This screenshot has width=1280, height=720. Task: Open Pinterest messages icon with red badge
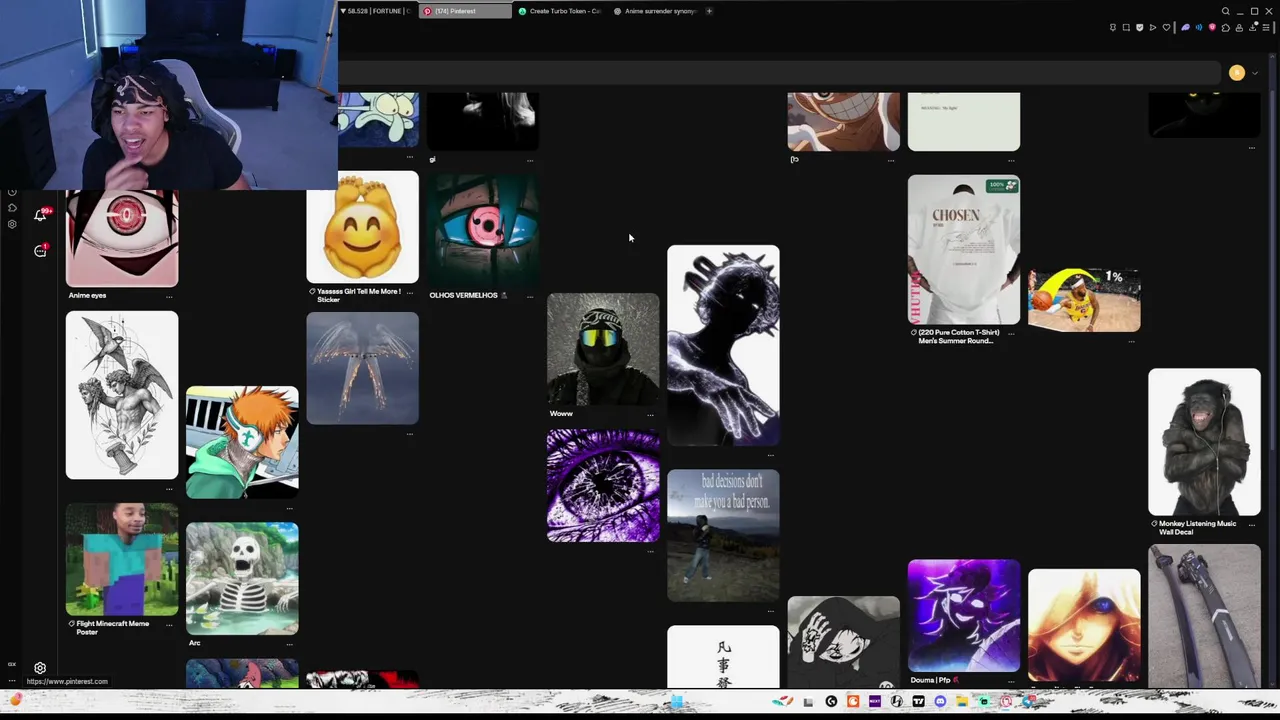point(40,251)
